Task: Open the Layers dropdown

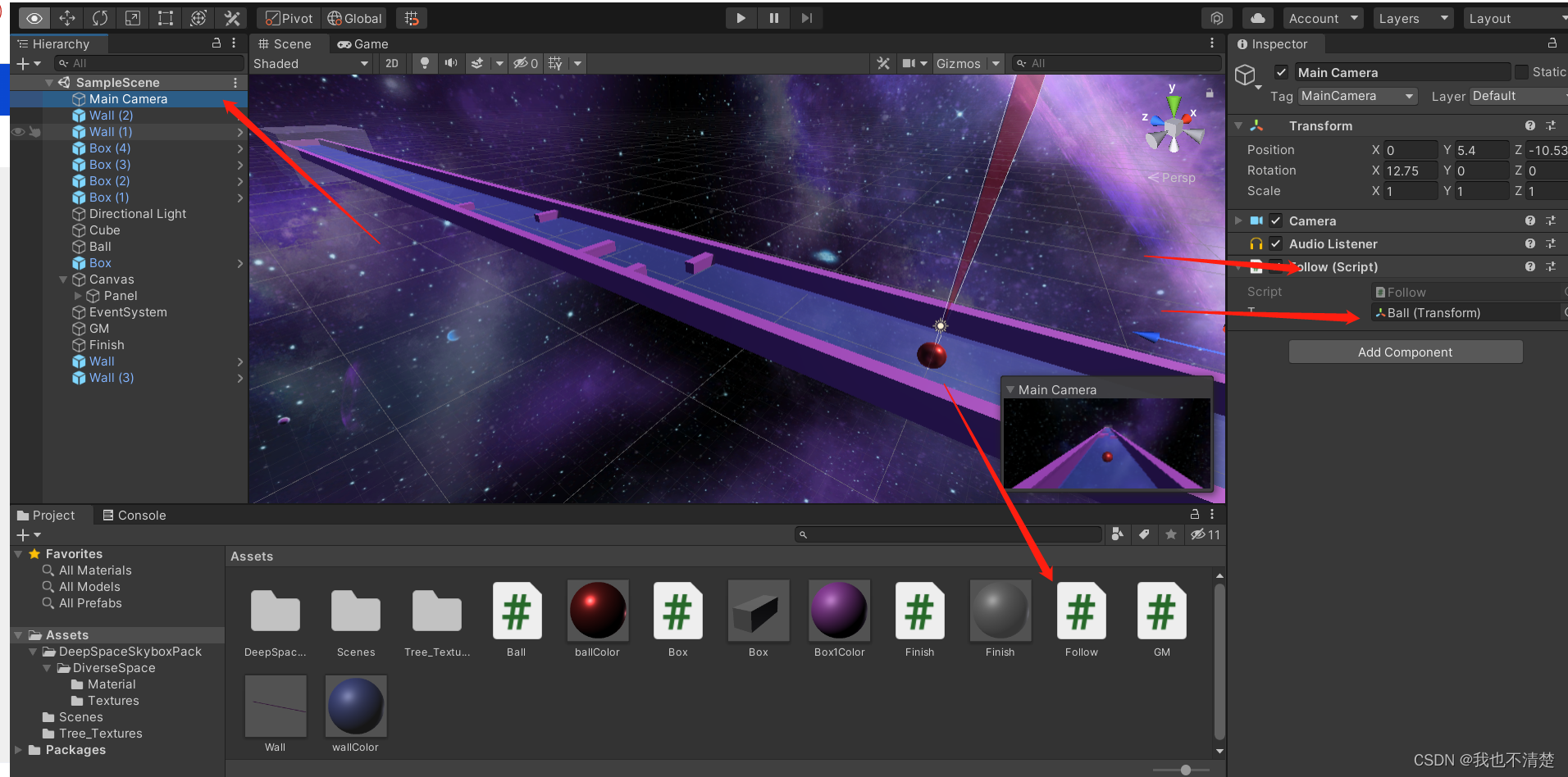Action: (x=1412, y=17)
